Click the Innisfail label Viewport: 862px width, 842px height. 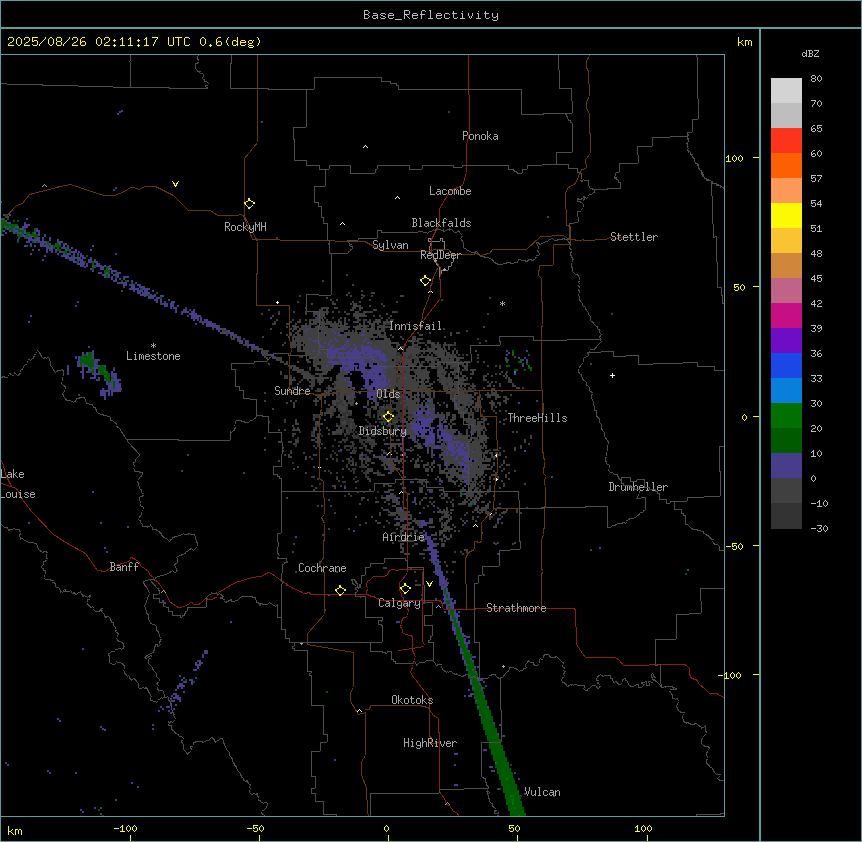click(416, 326)
